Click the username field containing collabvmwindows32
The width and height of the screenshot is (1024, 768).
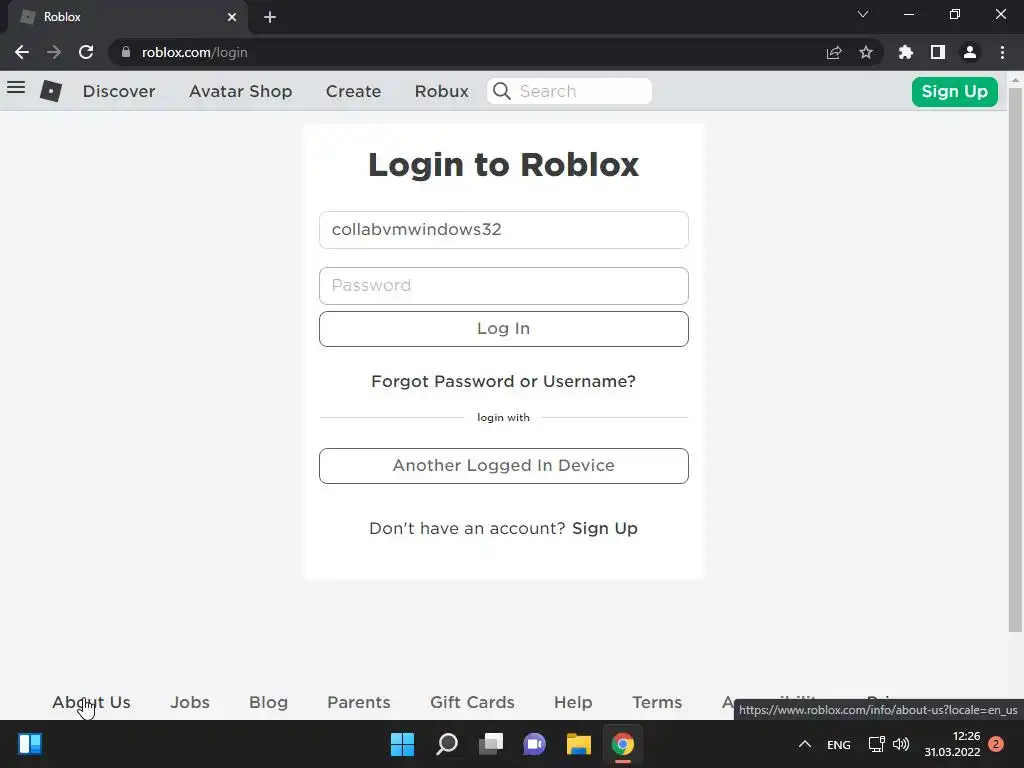[504, 230]
